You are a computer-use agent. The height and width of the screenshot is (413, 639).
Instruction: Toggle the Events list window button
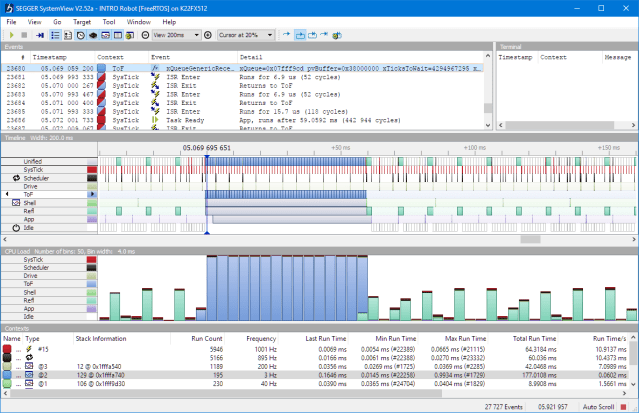pos(53,34)
